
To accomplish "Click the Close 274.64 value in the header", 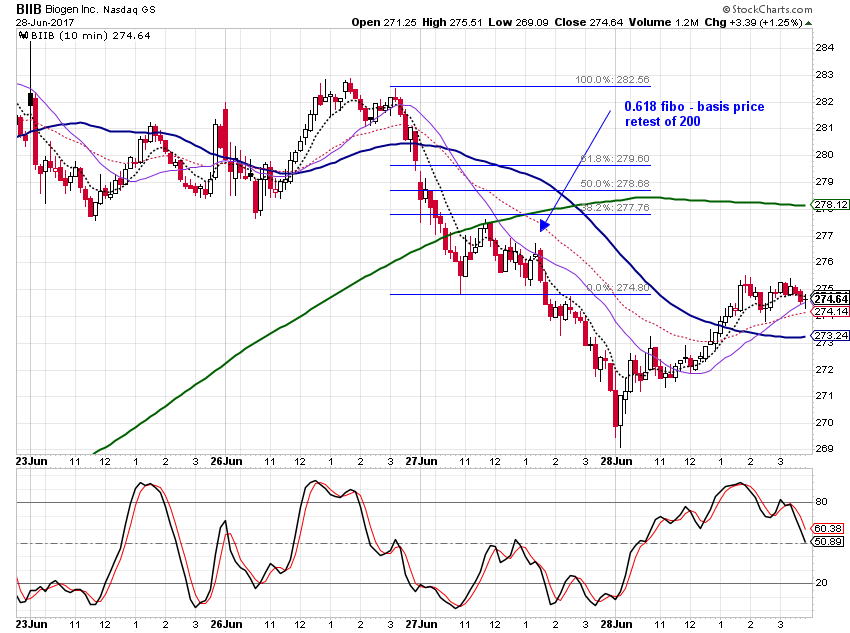I will point(589,22).
